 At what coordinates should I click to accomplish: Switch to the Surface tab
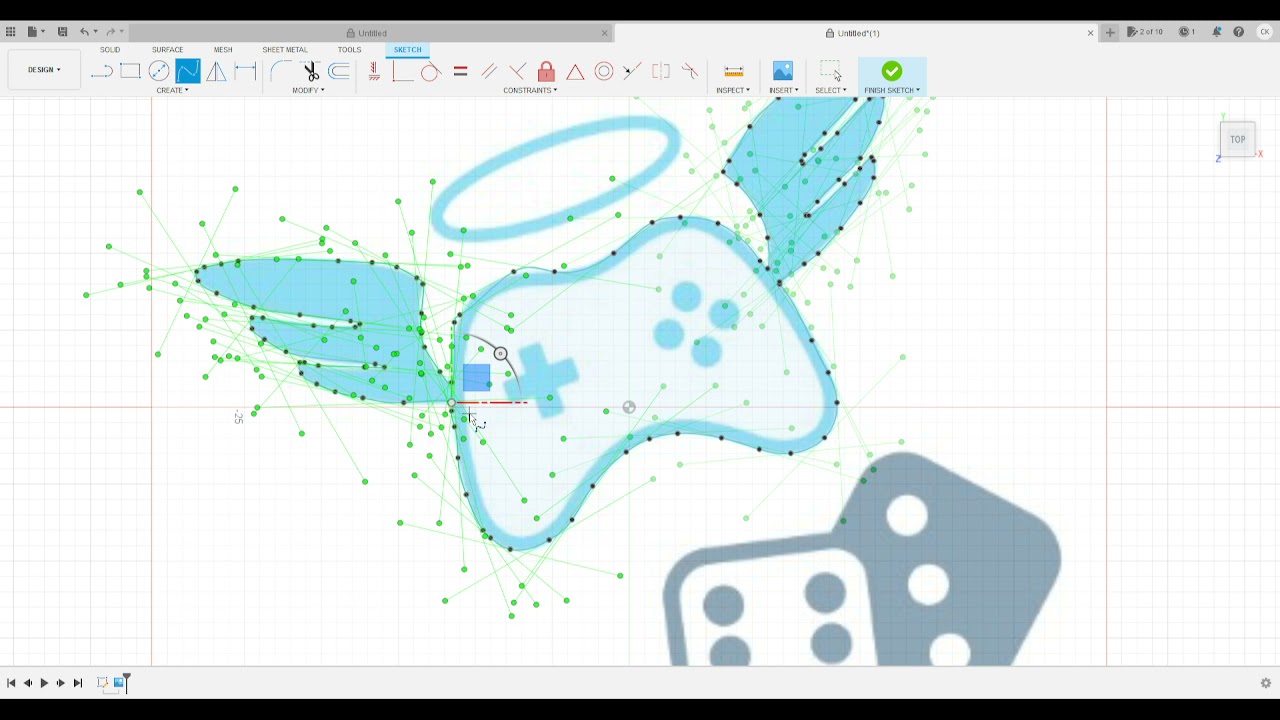pos(167,49)
